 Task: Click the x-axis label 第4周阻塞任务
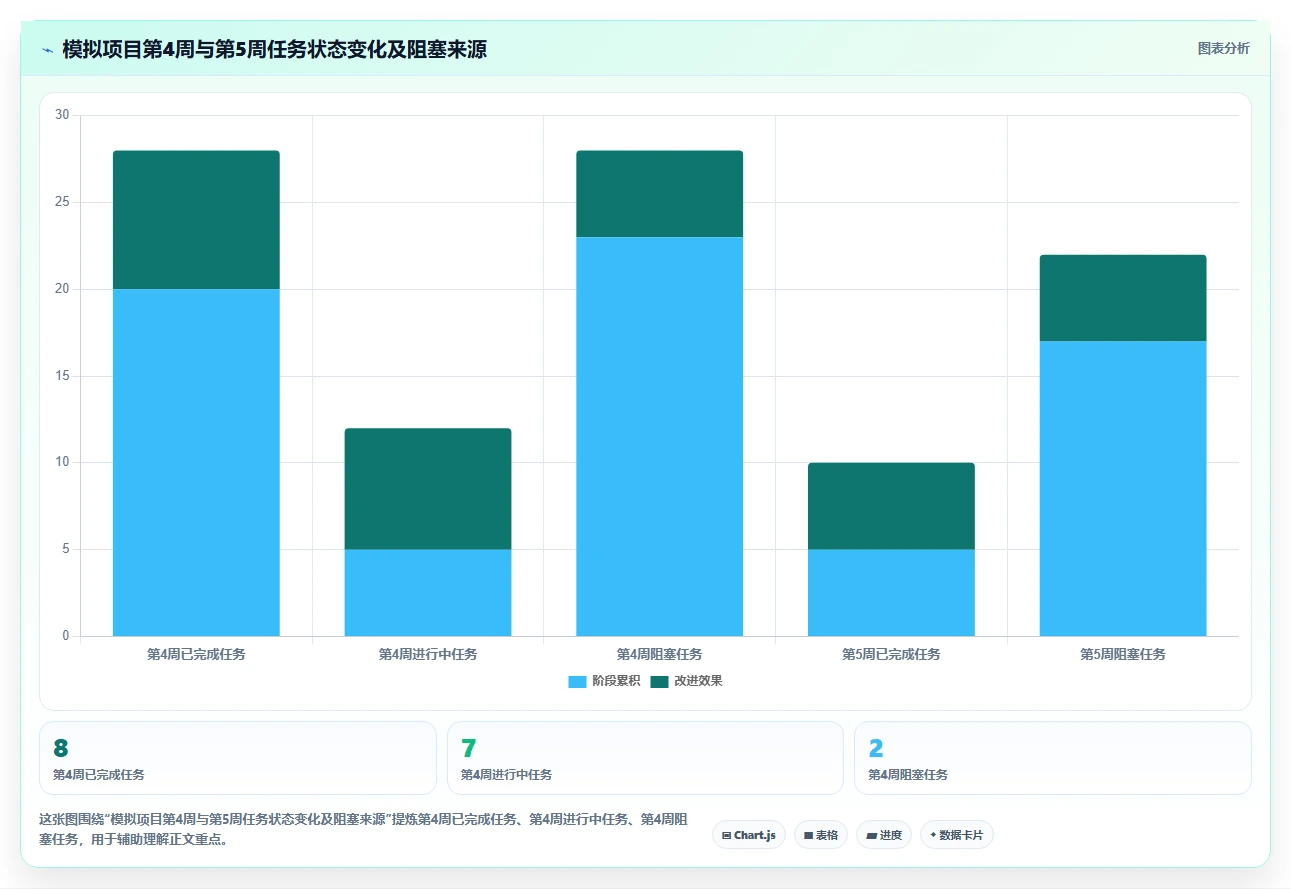click(x=660, y=654)
